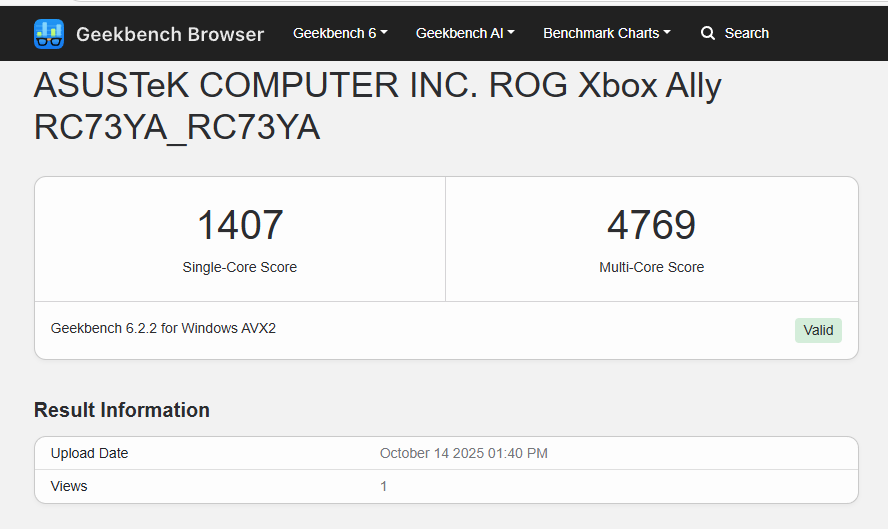Screen dimensions: 888x529
Task: Click the 1407 single-core score number
Action: coord(240,225)
